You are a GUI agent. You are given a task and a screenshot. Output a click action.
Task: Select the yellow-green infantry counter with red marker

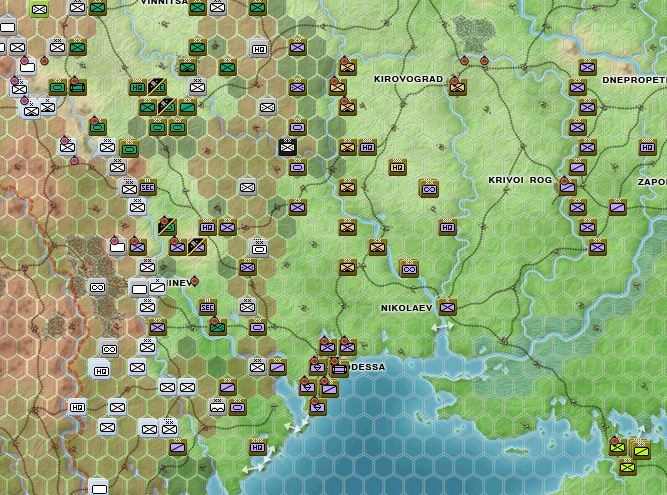(x=617, y=447)
